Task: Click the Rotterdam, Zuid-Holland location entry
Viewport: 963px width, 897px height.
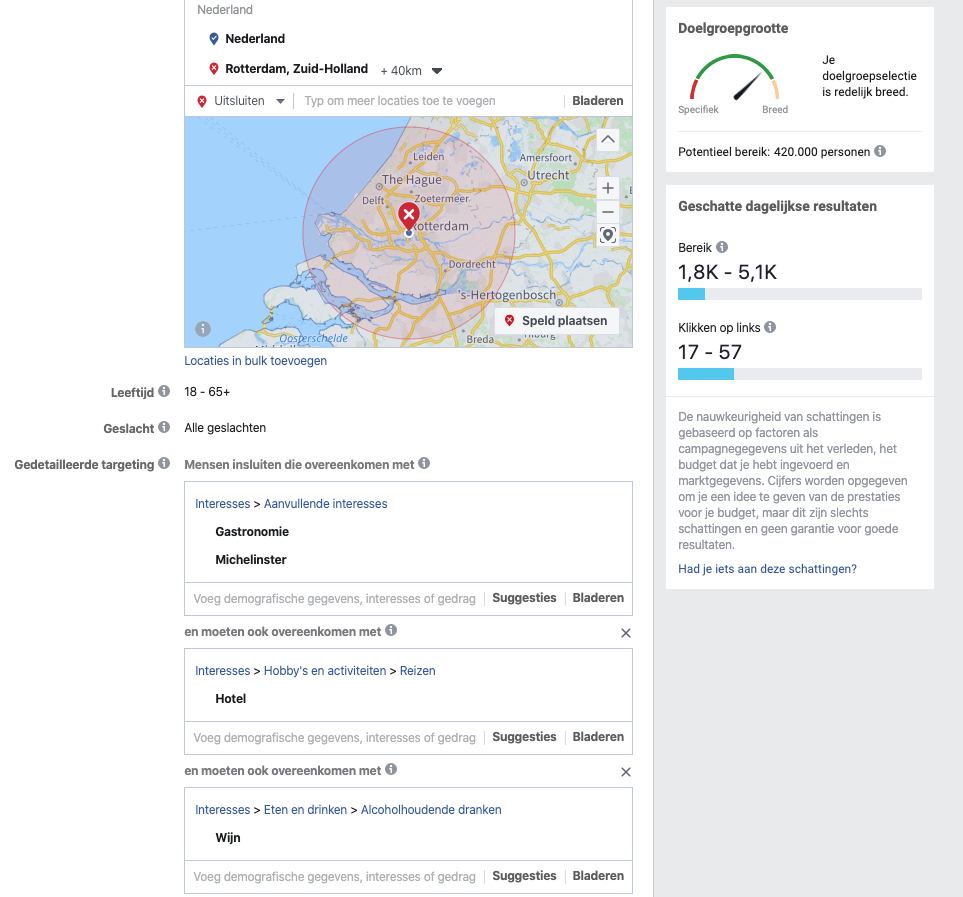Action: 297,69
